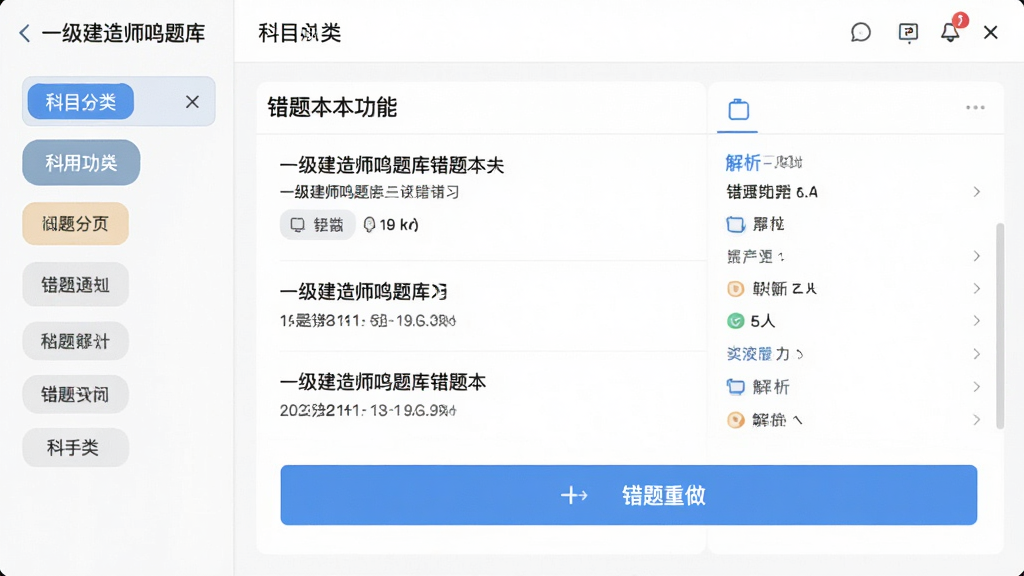Open the second 一级建造师鸣题库 entry
The width and height of the screenshot is (1024, 576).
pos(364,291)
